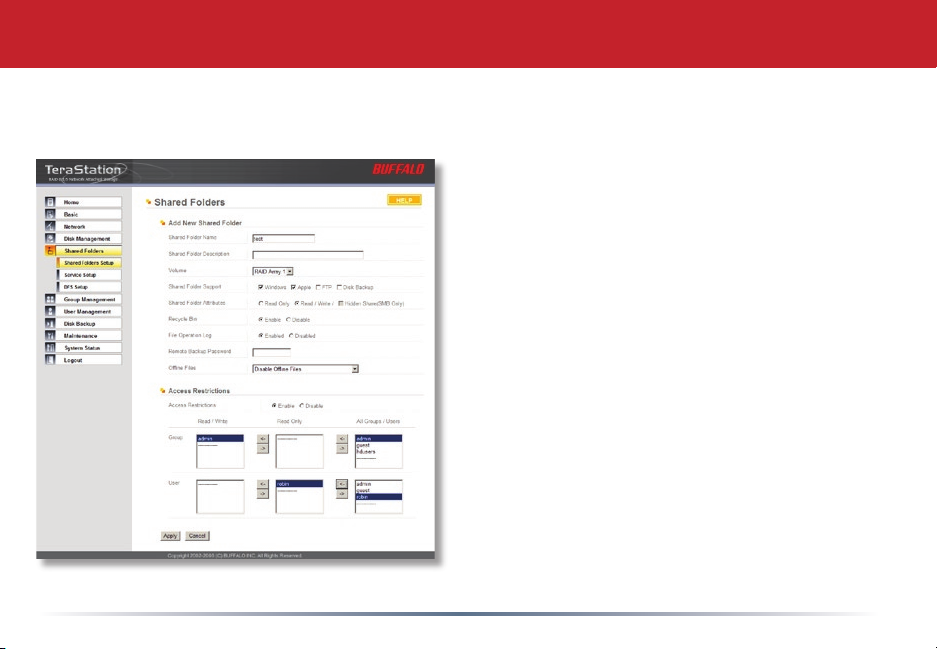The image size is (937, 649).
Task: Toggle the Apple support checkbox
Action: coord(293,287)
